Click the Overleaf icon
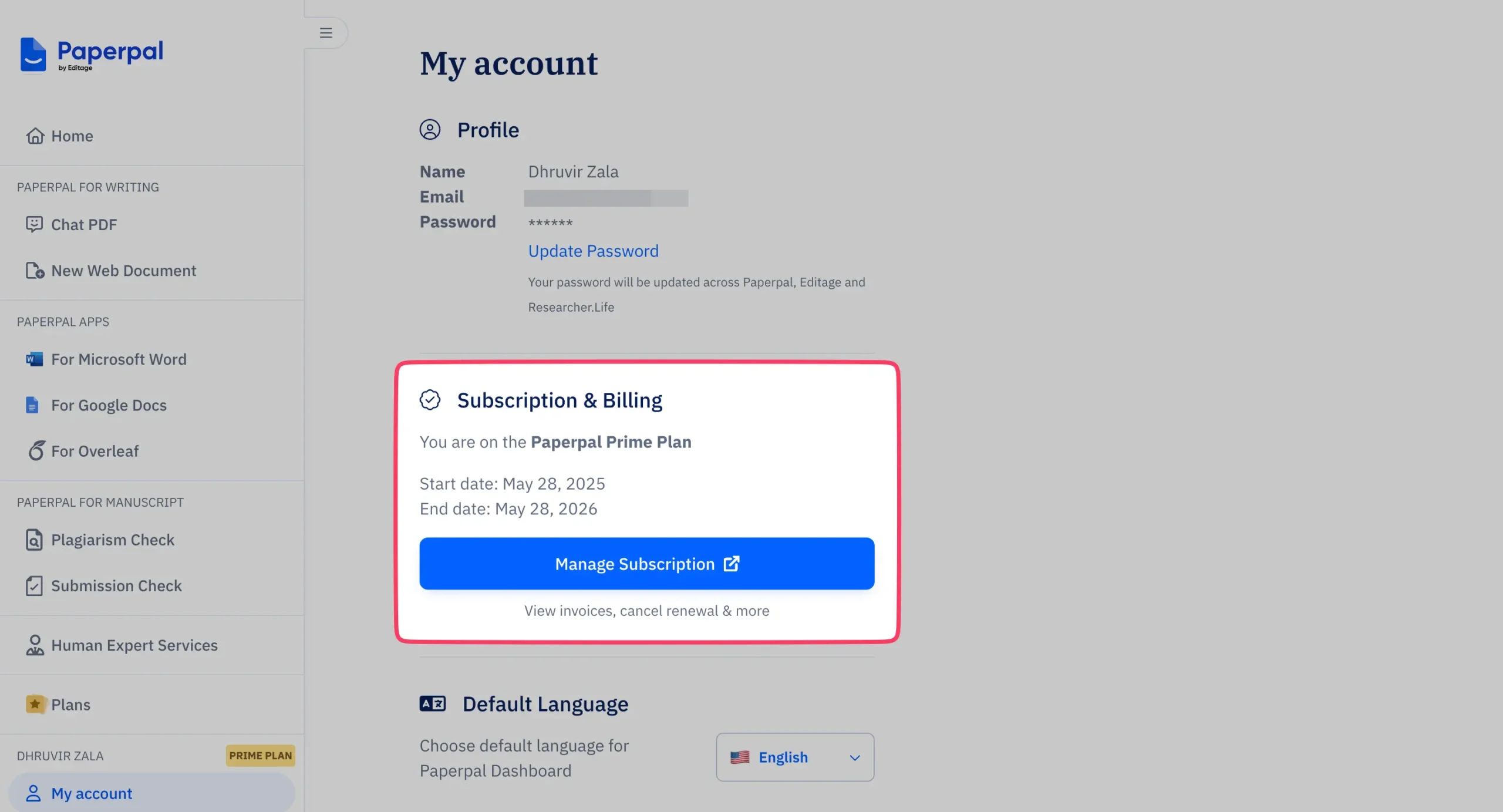 (36, 450)
